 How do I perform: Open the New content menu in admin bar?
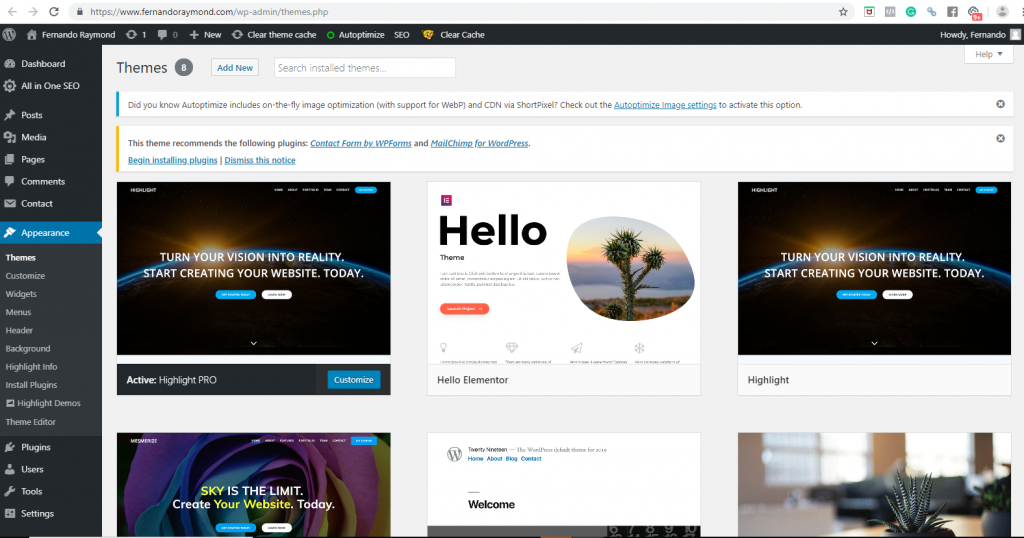point(205,35)
